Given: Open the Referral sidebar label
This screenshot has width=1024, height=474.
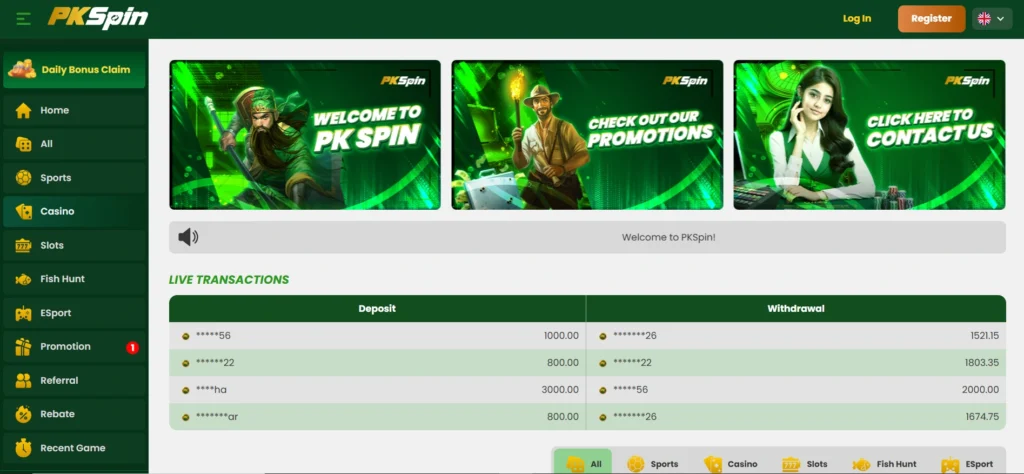Looking at the screenshot, I should pyautogui.click(x=59, y=381).
